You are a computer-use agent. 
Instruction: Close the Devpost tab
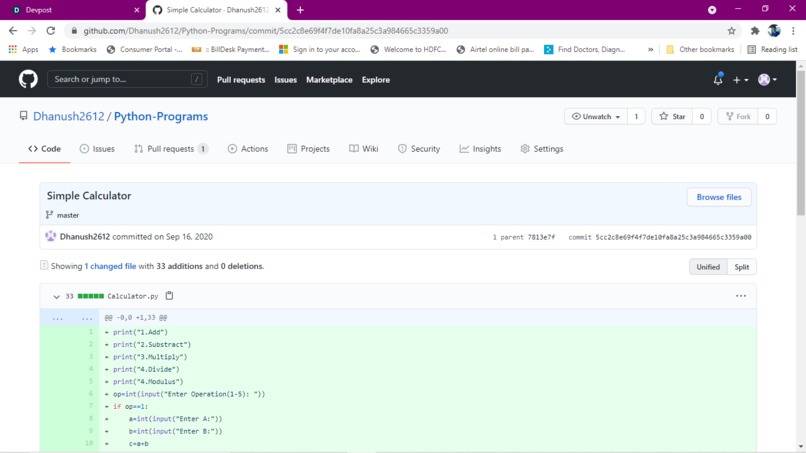[136, 10]
